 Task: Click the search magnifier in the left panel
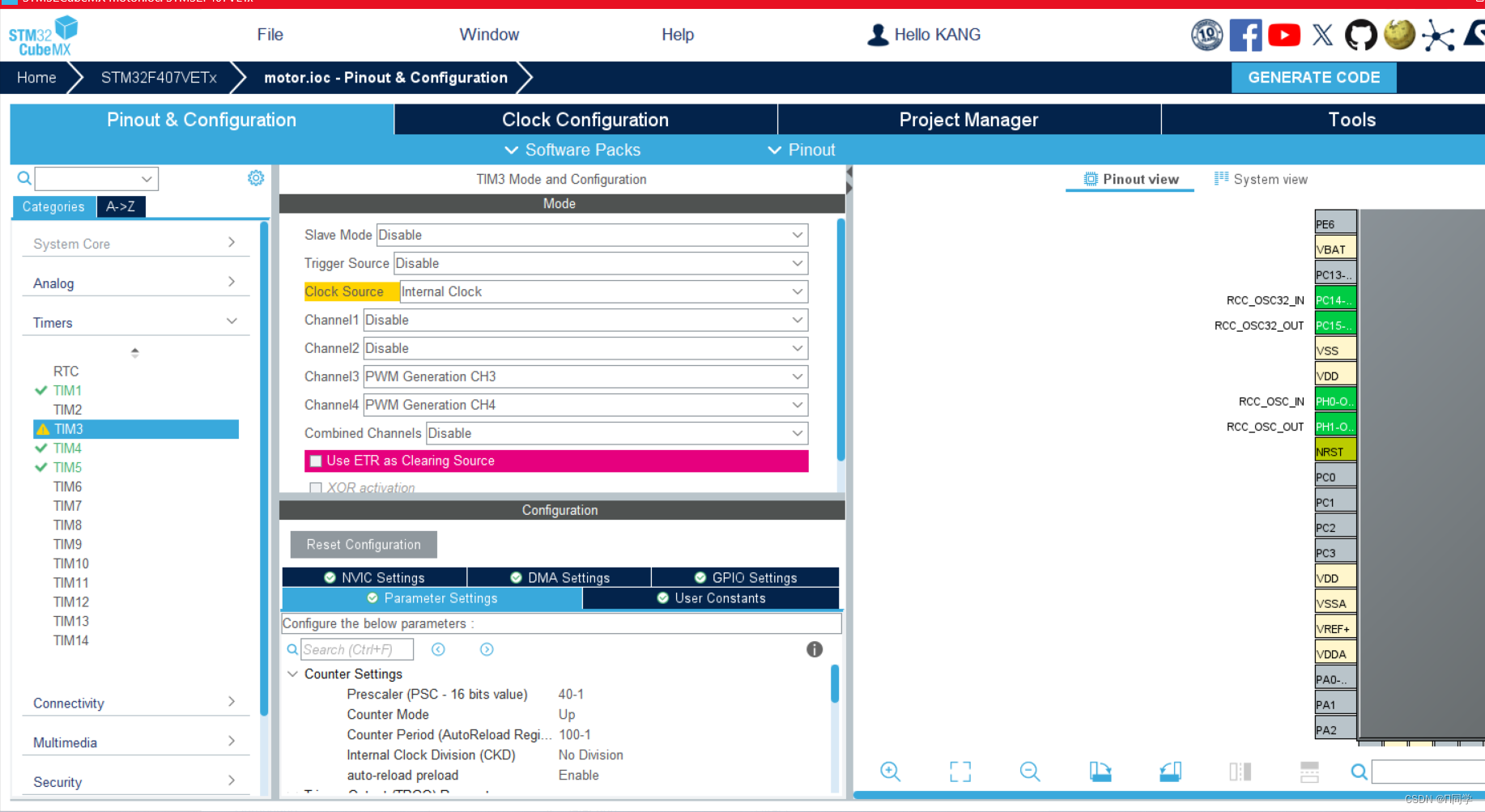24,178
